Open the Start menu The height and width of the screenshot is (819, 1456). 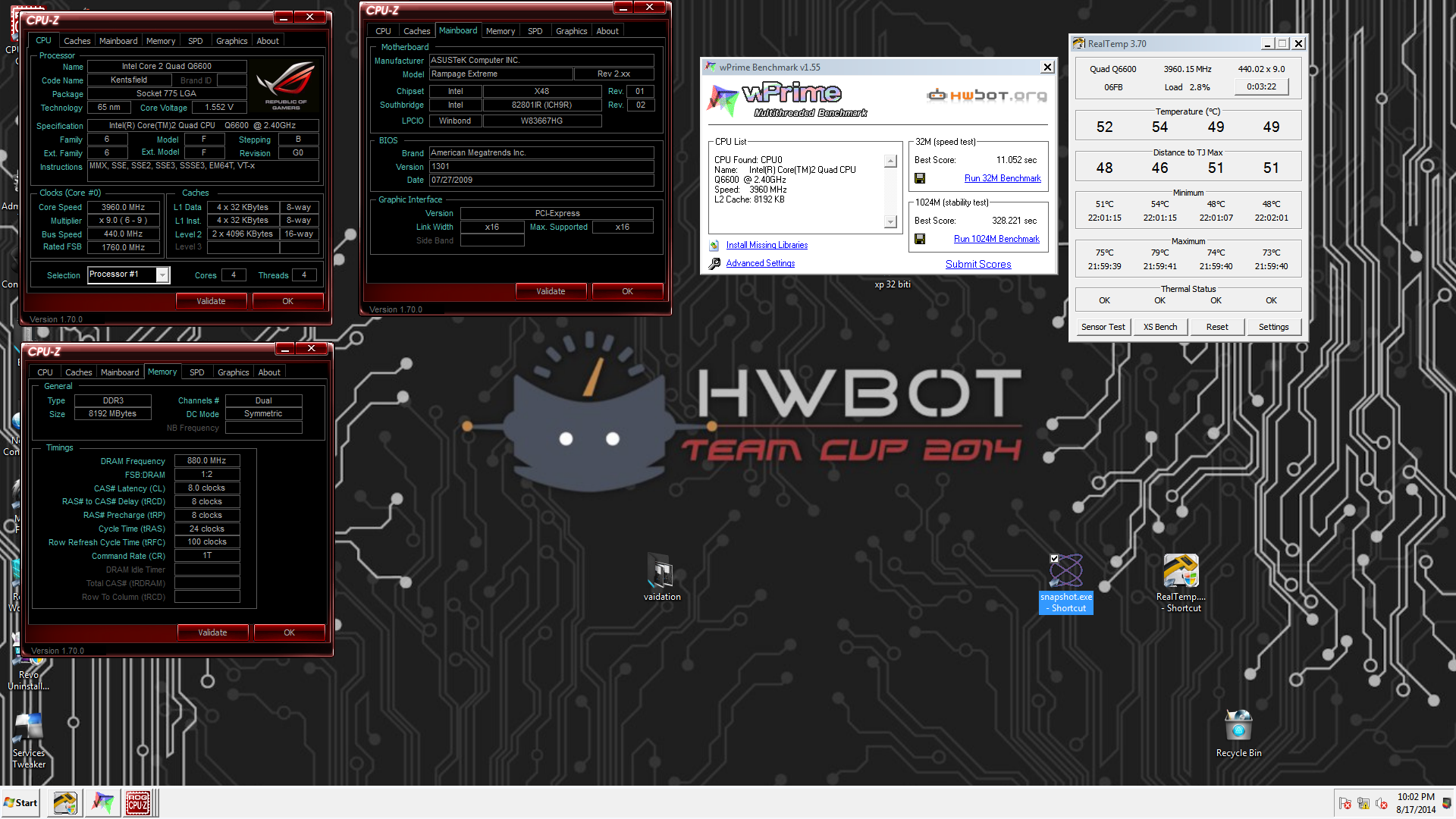pos(21,802)
